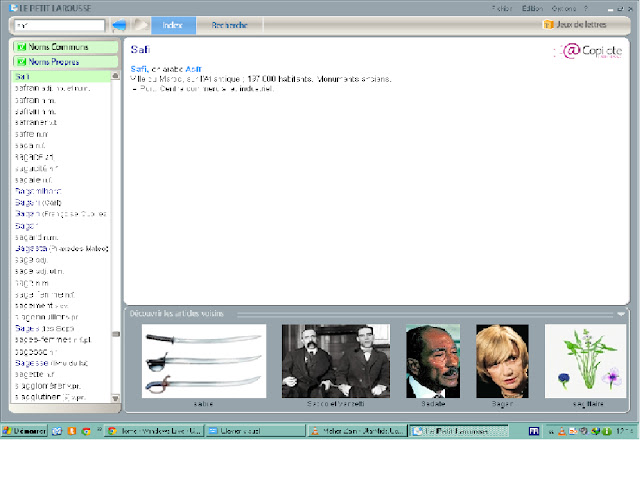Open the Edition menu
Viewport: 640px width, 480px height.
pyautogui.click(x=532, y=9)
